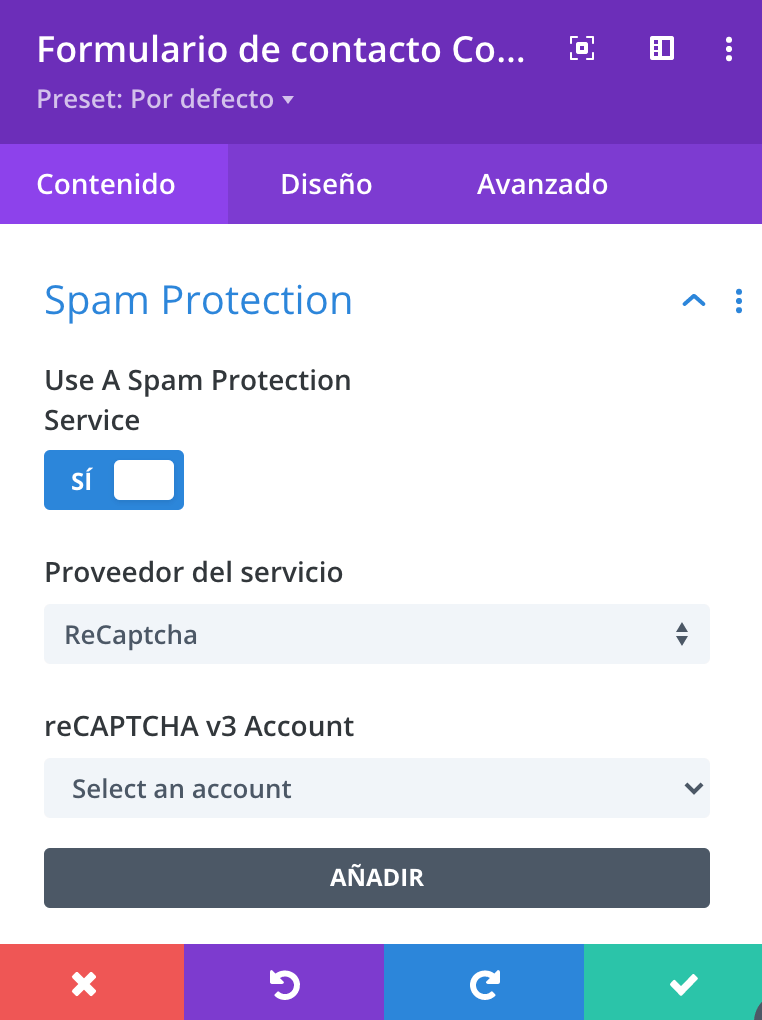The height and width of the screenshot is (1020, 762).
Task: Click the snap modal to sidebar icon
Action: 662,49
